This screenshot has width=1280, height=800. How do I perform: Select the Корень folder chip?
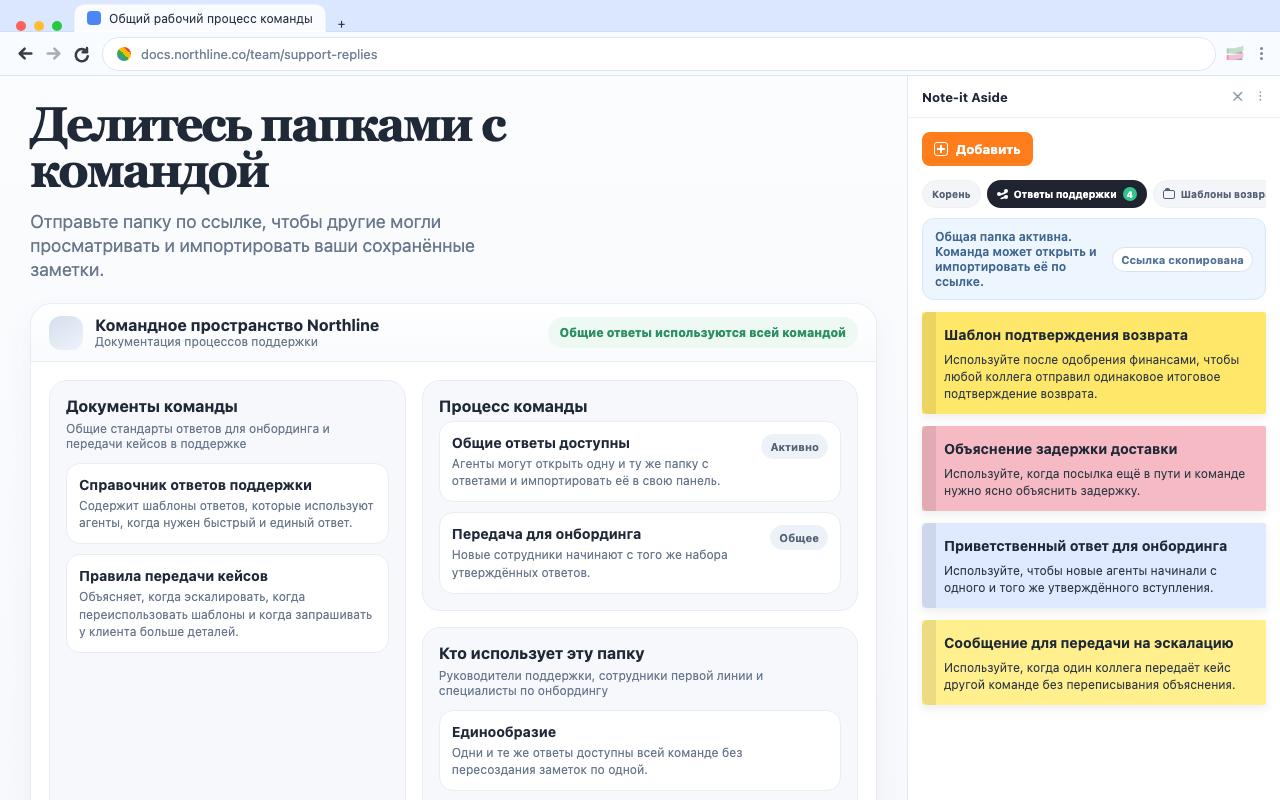click(951, 193)
